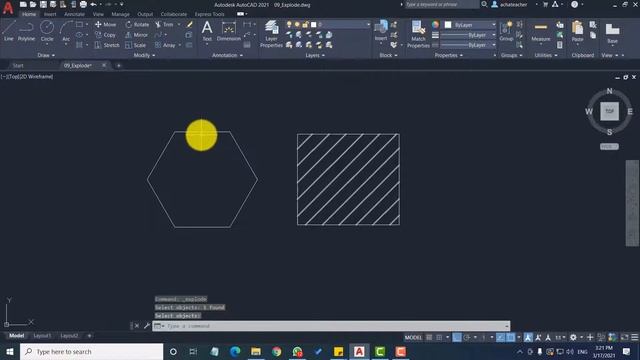Viewport: 640px width, 360px height.
Task: Toggle Clean Screen icon in status bar
Action: [624, 338]
